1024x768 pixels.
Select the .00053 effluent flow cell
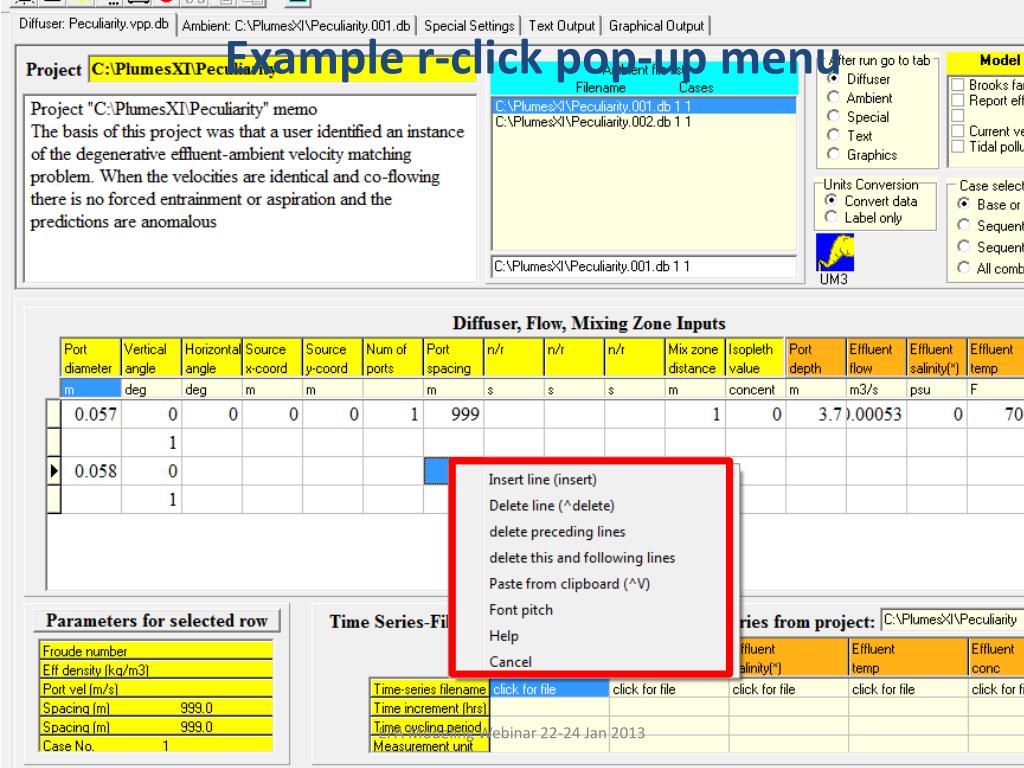point(876,414)
